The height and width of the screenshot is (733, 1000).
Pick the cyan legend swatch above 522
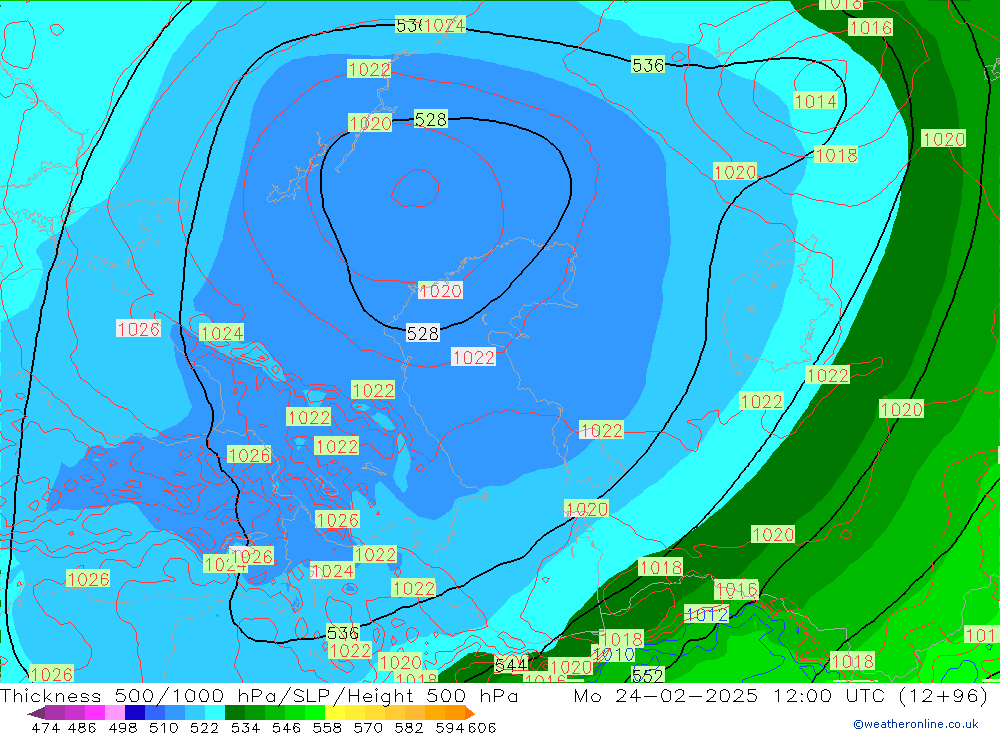pyautogui.click(x=215, y=713)
